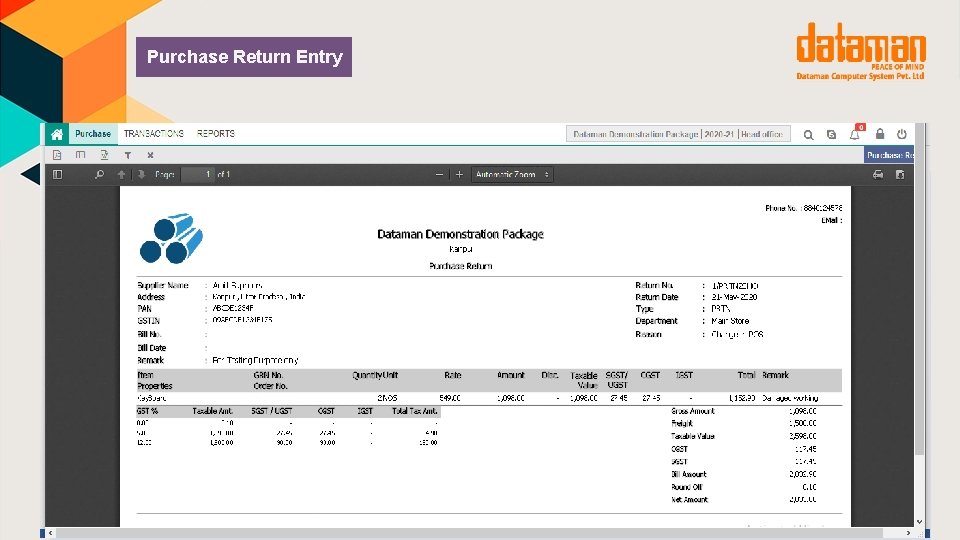Click the 'Main Store' department value
Screen dimensions: 960x540
click(x=730, y=321)
